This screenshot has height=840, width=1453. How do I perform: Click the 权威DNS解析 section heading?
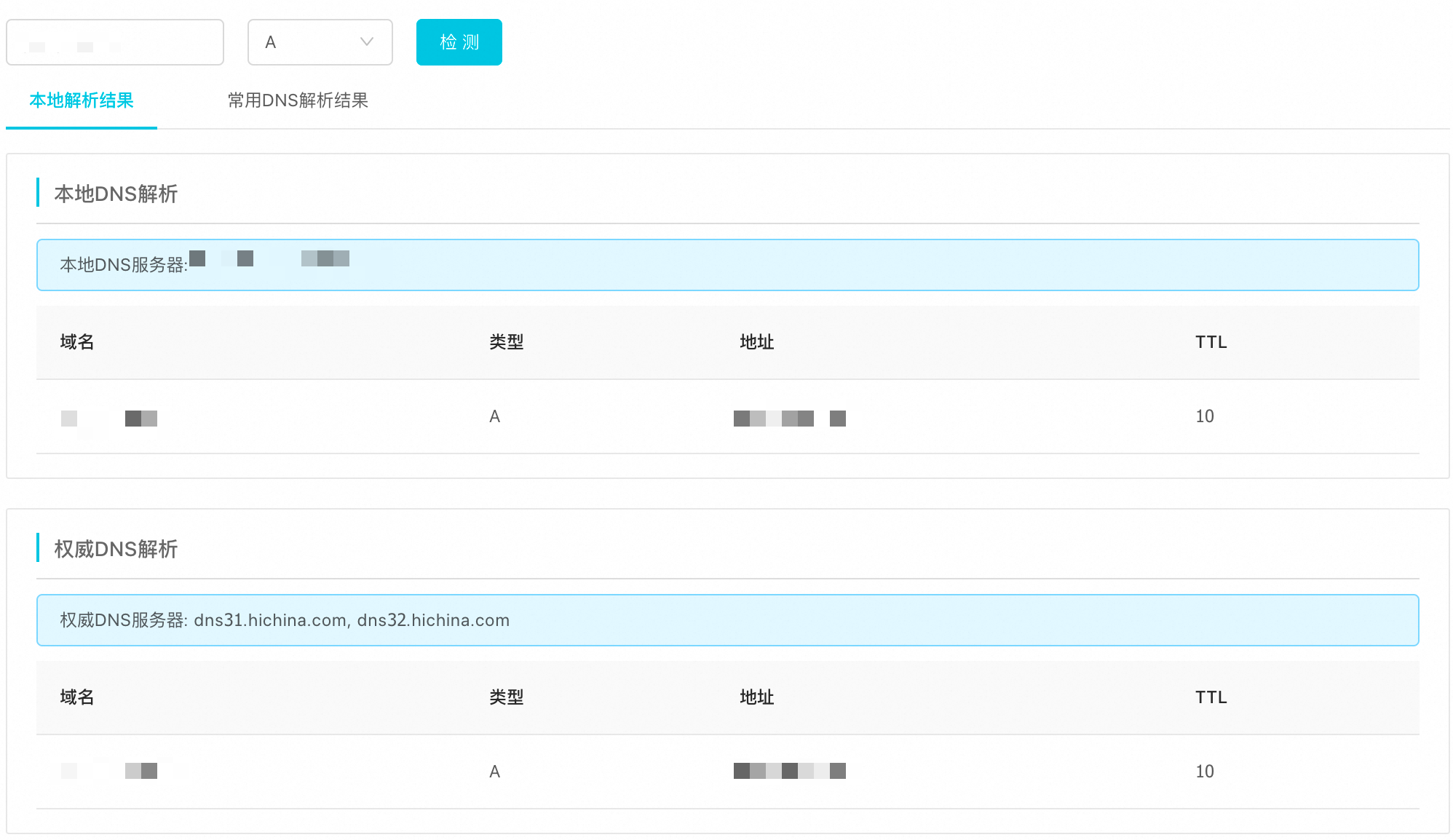116,549
